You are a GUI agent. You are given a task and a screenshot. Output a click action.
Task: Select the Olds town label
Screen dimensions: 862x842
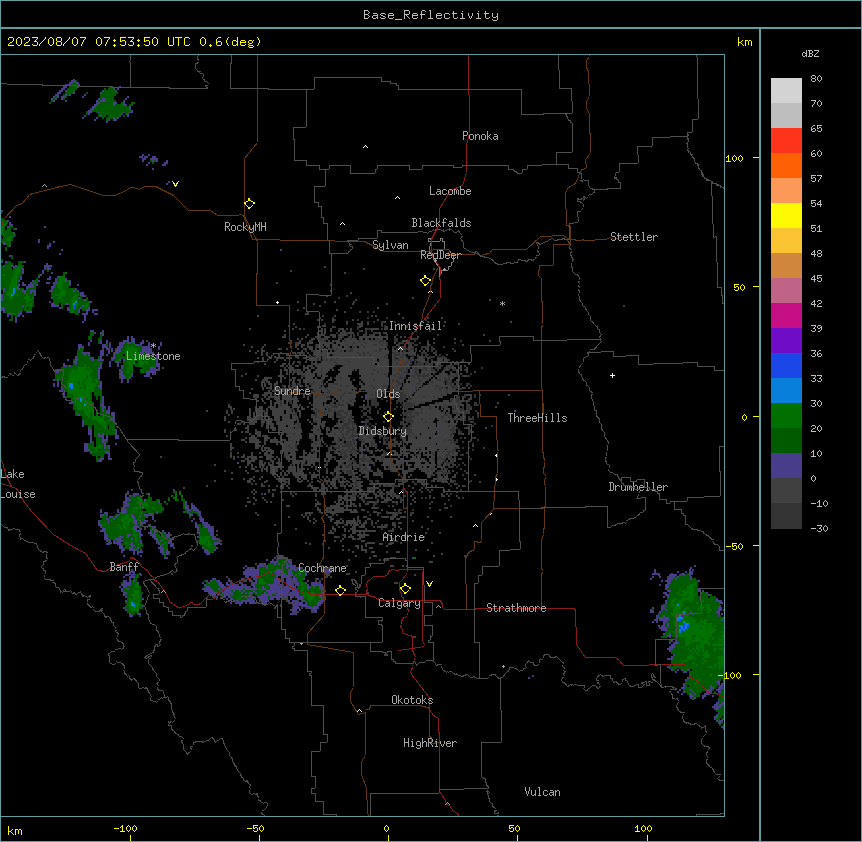tap(388, 394)
